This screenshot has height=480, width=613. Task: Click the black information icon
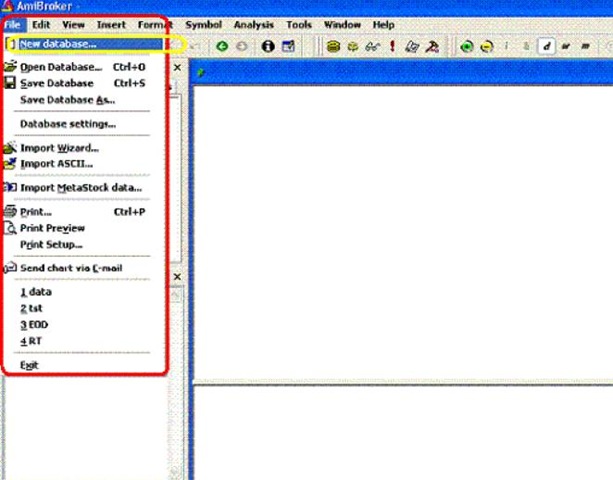[x=268, y=46]
